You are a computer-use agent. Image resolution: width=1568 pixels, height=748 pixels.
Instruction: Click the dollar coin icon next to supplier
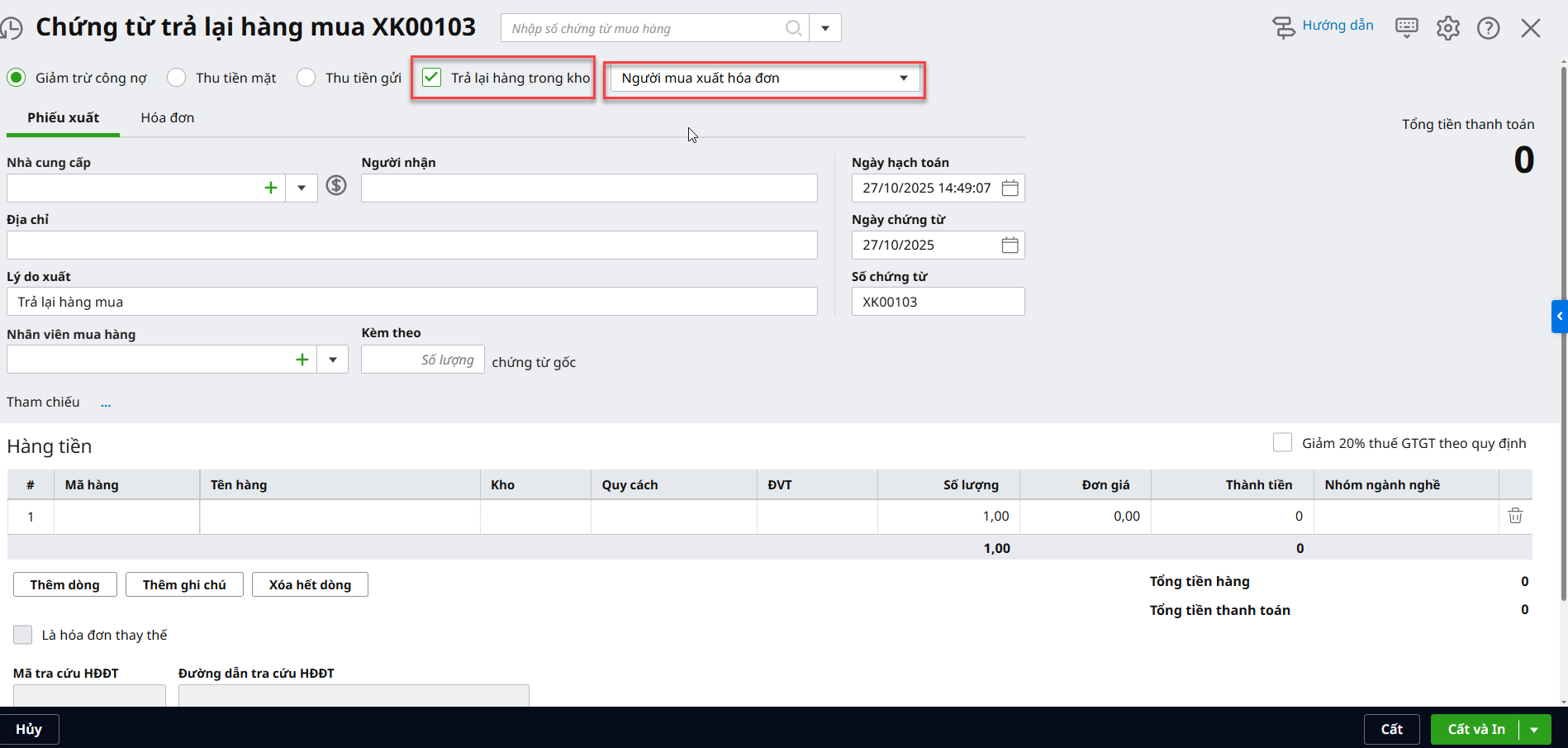click(x=335, y=185)
